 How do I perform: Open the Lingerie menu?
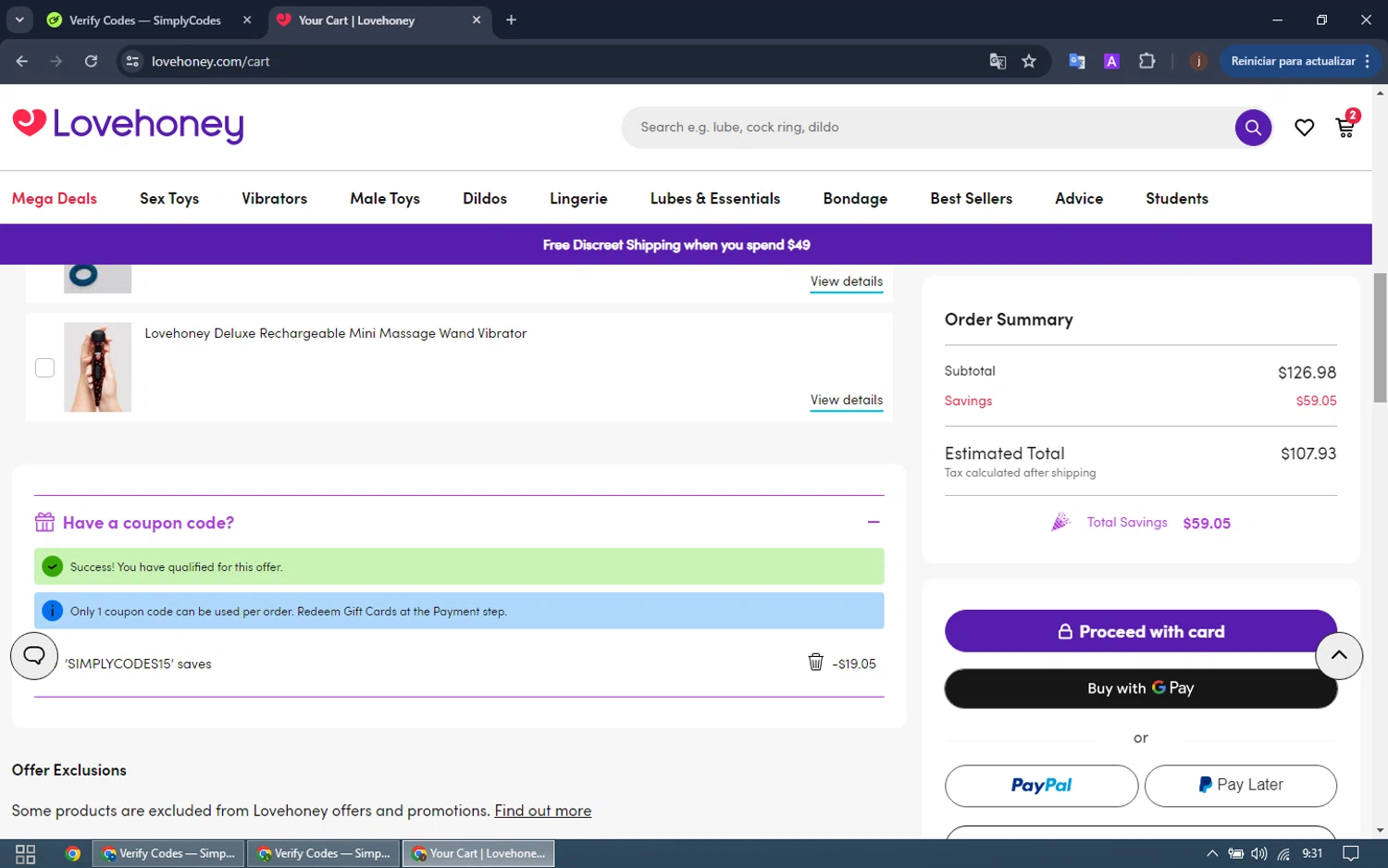[x=578, y=198]
